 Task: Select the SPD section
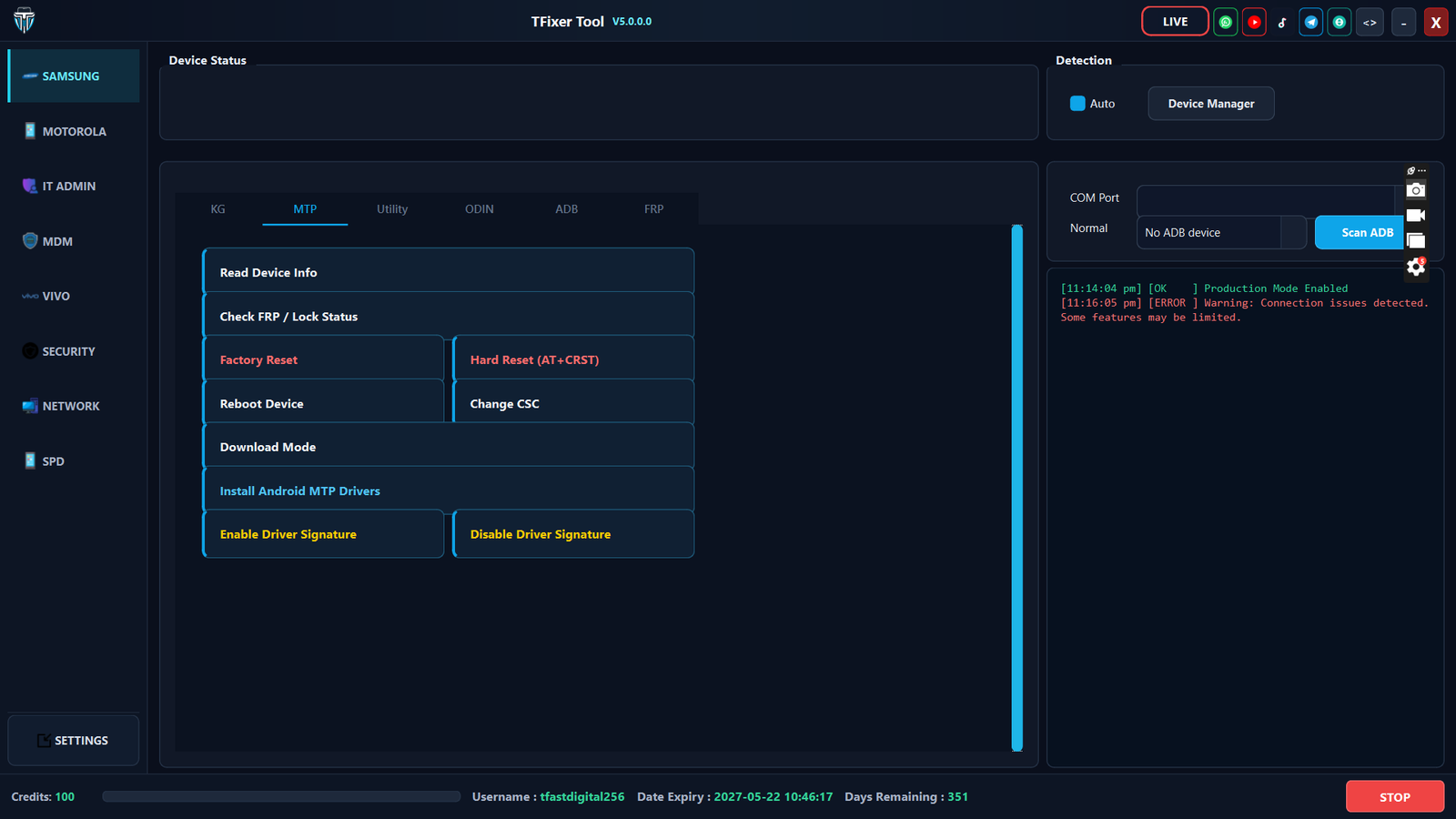tap(74, 461)
